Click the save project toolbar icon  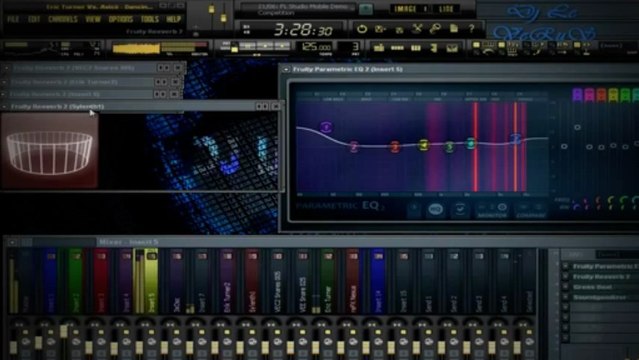point(380,29)
